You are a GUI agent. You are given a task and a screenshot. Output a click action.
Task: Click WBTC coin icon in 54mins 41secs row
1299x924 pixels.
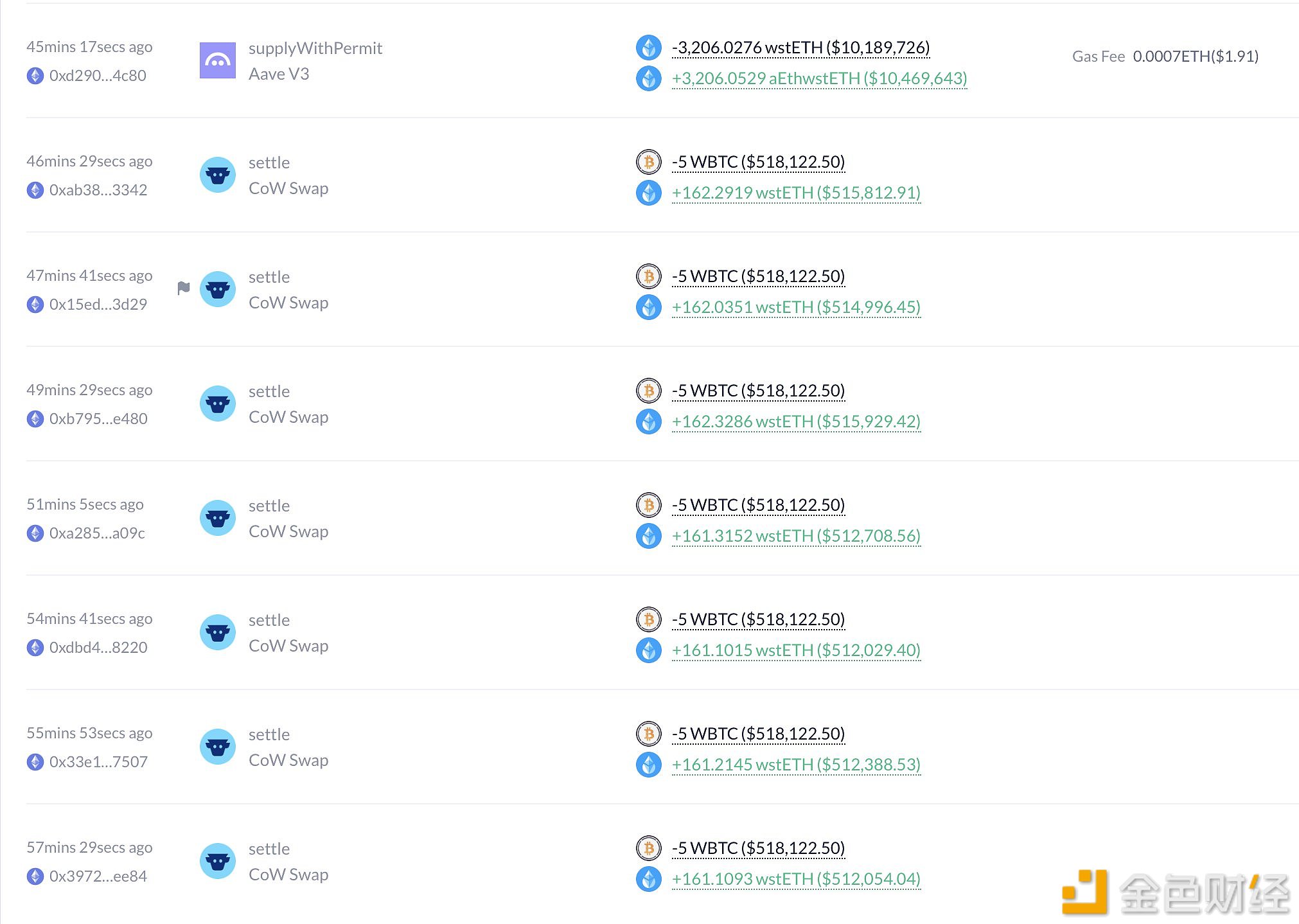649,619
